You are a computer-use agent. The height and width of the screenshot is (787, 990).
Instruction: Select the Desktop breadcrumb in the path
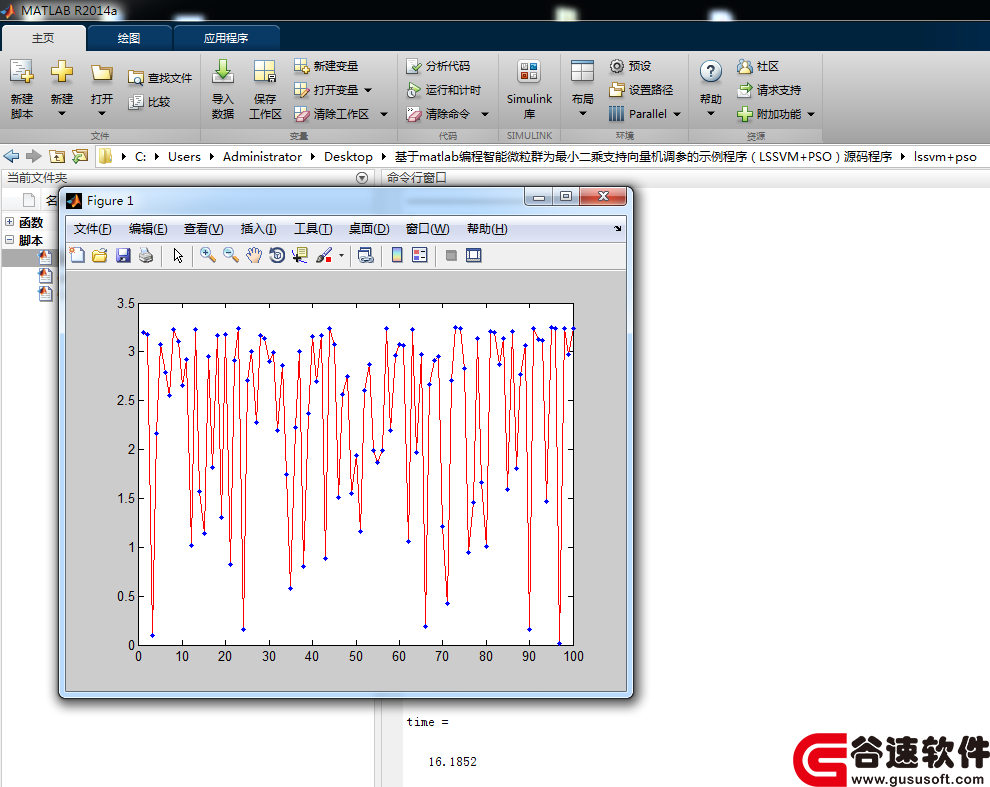point(348,157)
